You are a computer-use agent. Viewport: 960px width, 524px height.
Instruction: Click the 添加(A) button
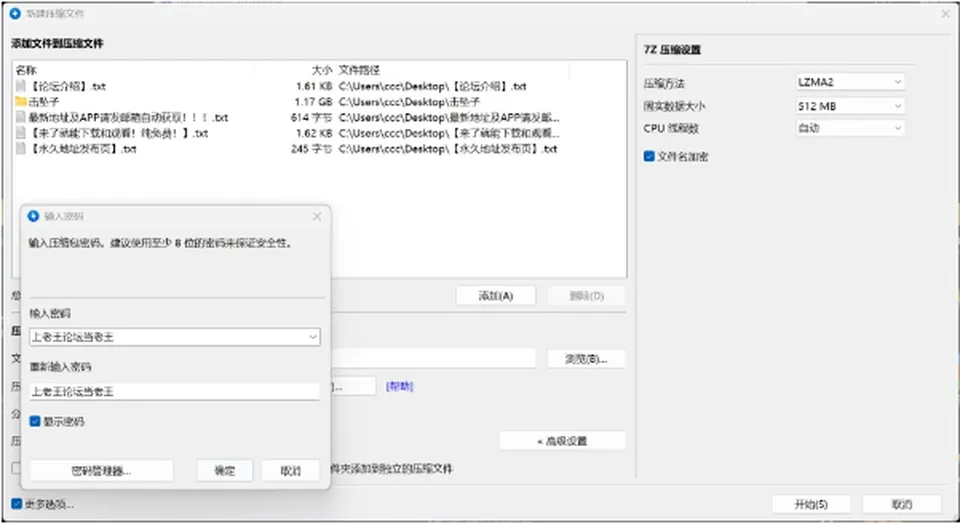click(496, 296)
